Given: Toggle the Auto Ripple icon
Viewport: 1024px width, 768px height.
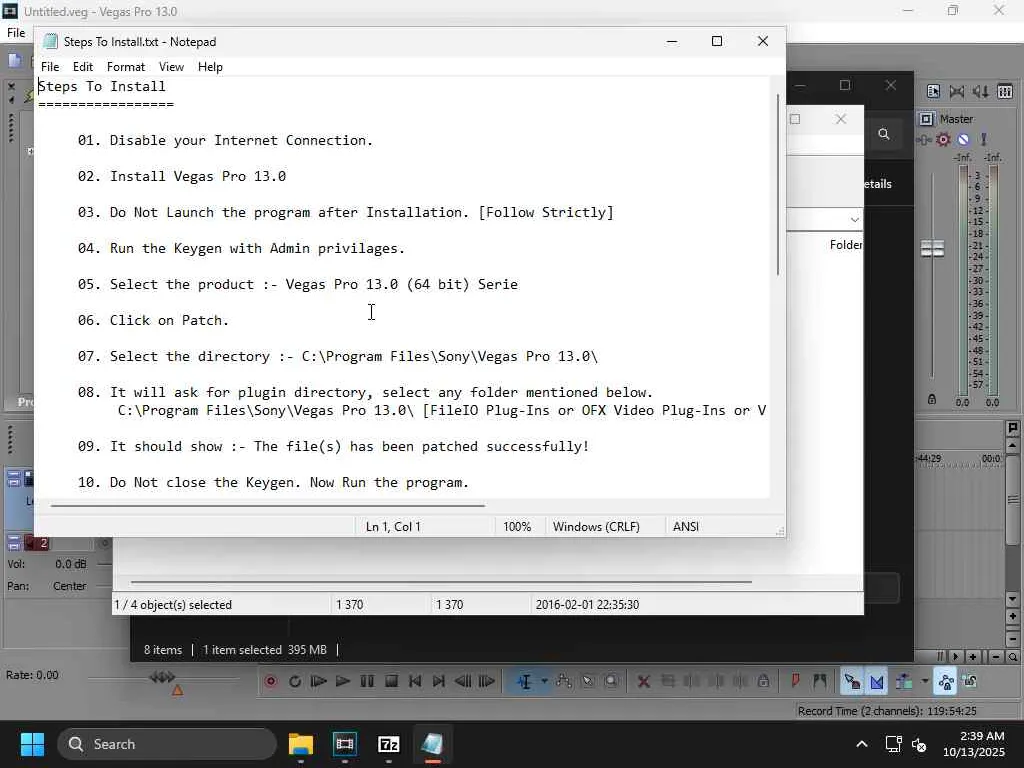Looking at the screenshot, I should (904, 682).
